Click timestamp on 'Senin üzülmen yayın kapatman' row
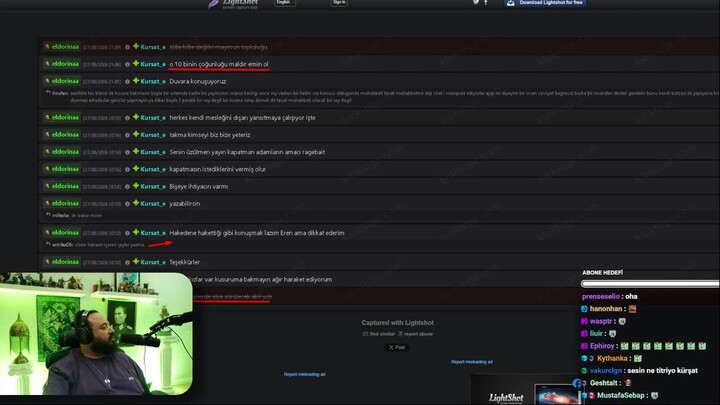 (102, 152)
